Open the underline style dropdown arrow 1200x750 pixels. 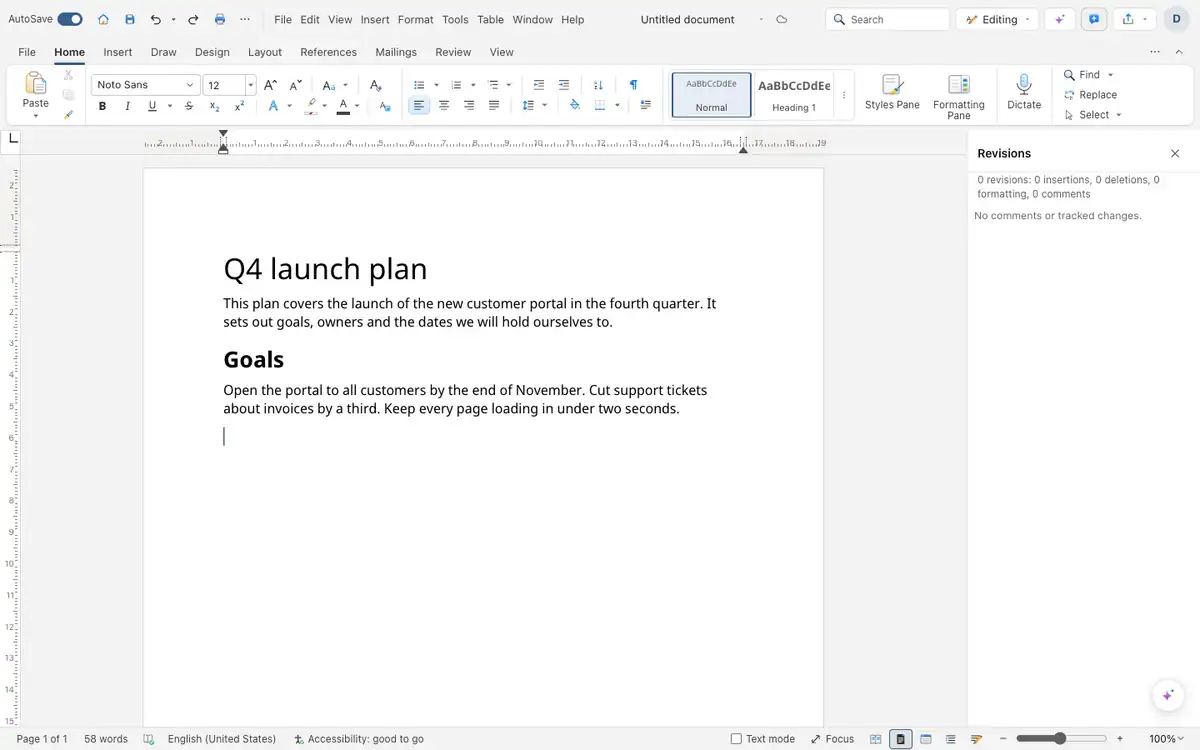click(170, 106)
